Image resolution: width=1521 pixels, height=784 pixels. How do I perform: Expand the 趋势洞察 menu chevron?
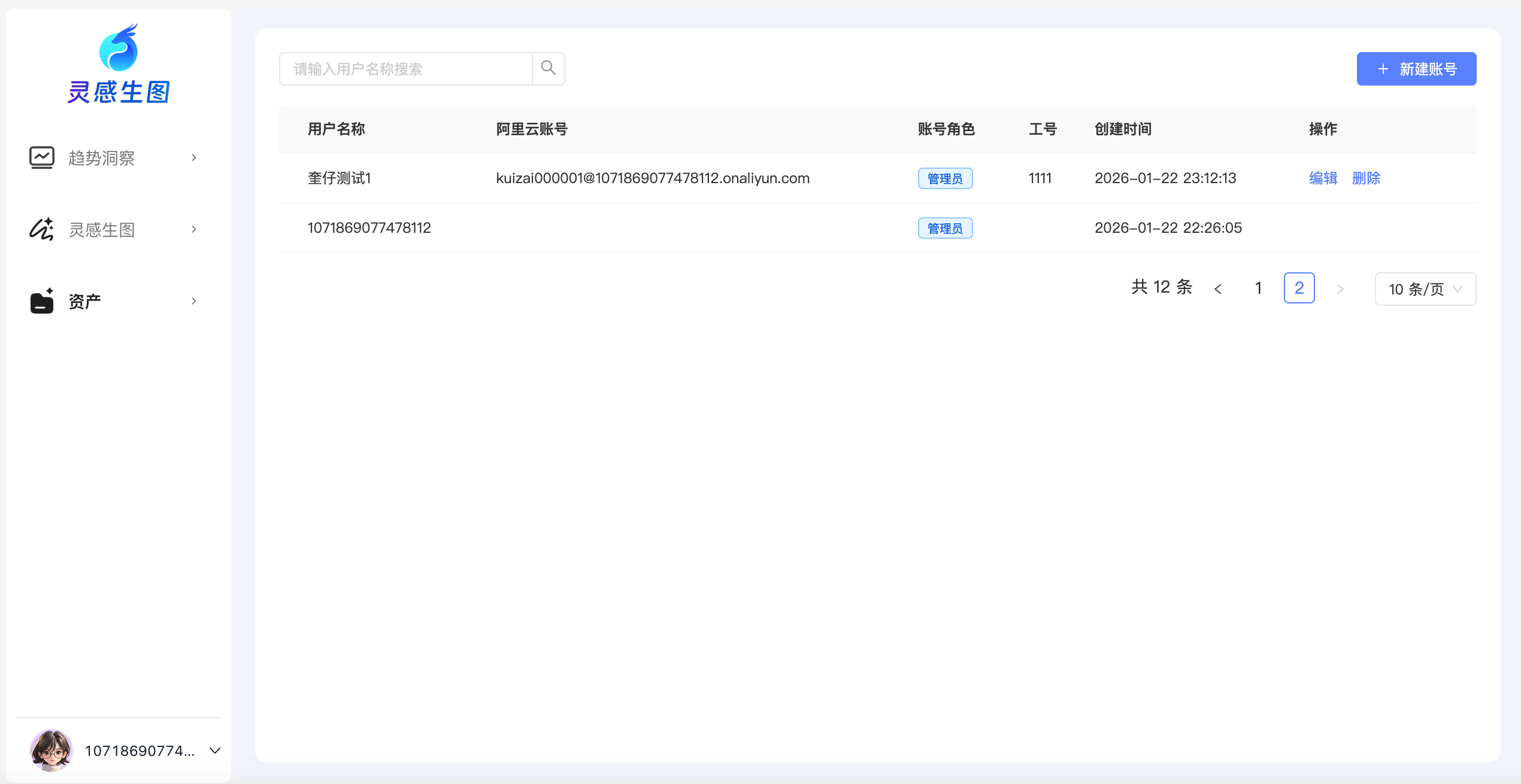[194, 157]
